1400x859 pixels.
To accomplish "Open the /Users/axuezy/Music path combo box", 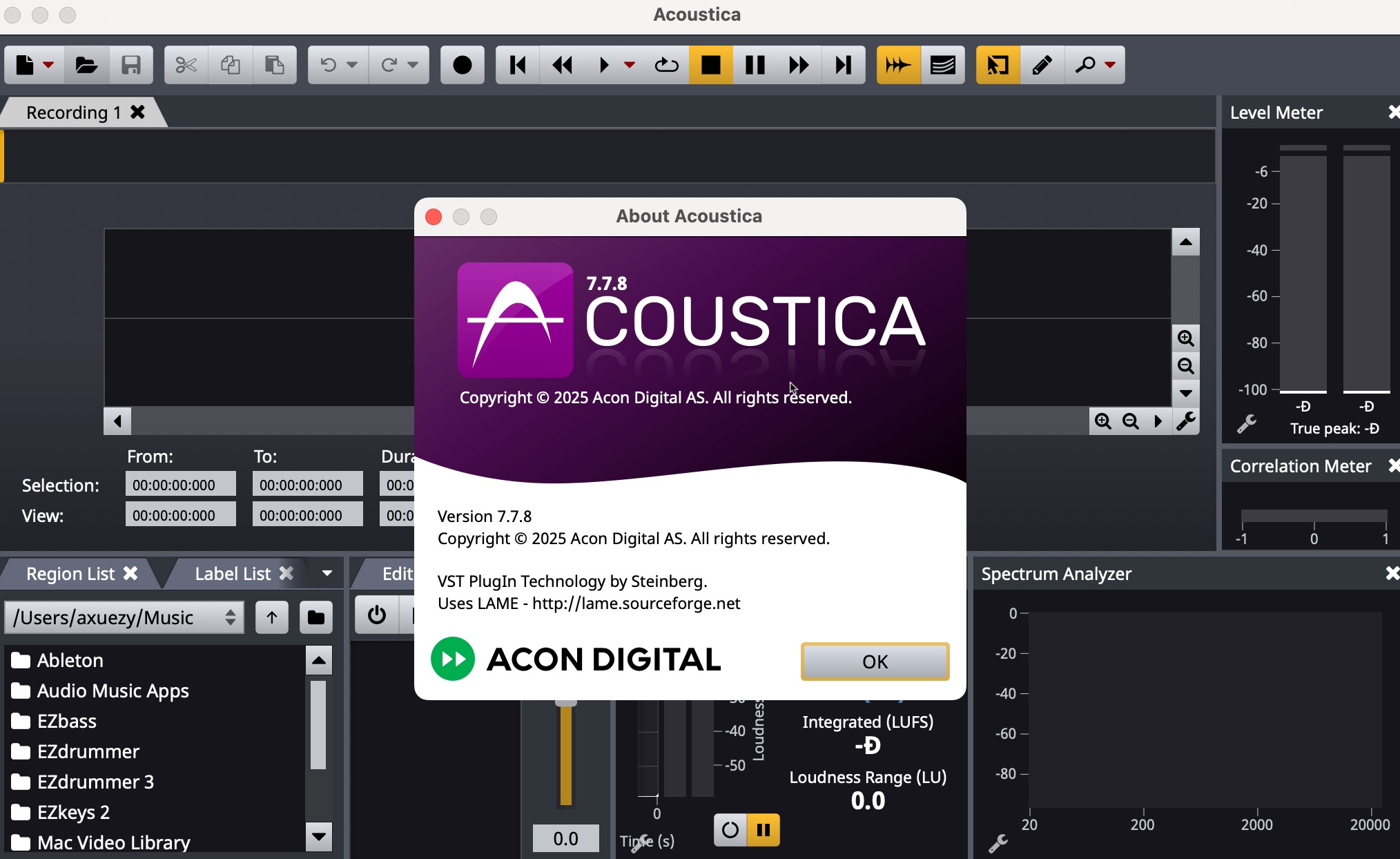I will (124, 617).
